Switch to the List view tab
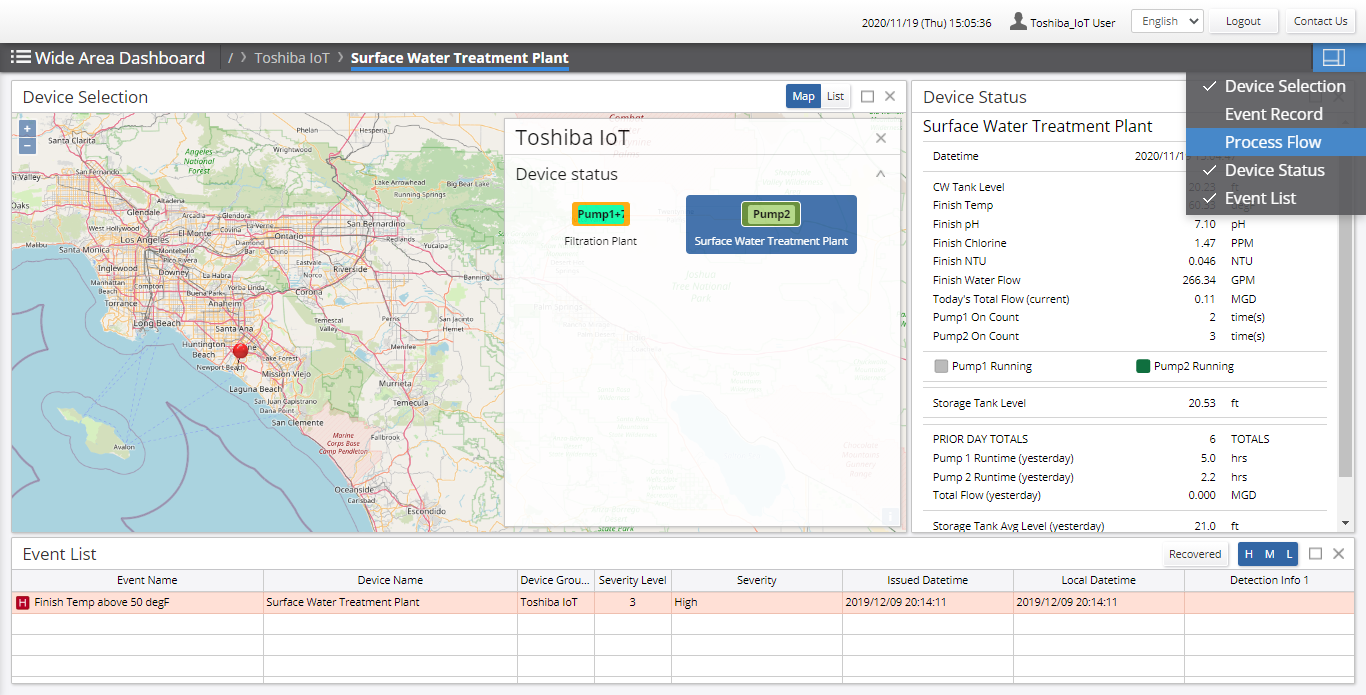 [x=835, y=97]
